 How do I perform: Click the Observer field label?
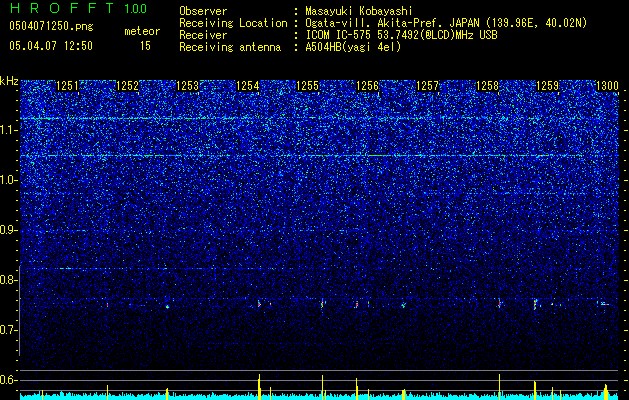pos(203,11)
